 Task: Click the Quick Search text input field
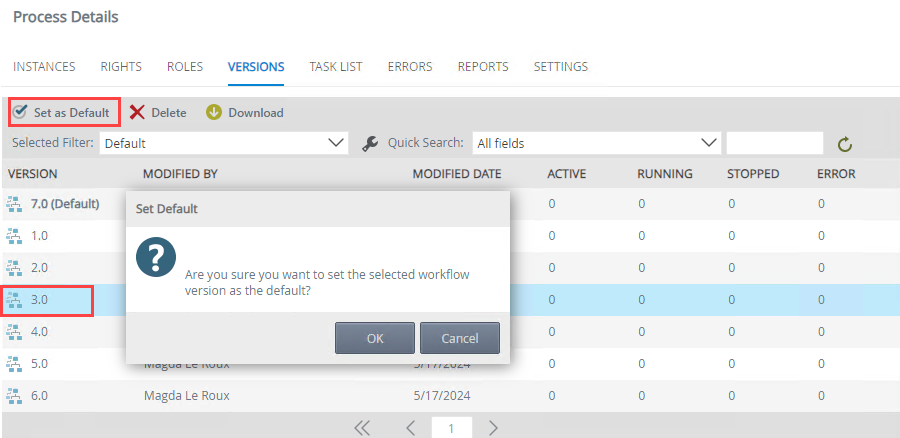[774, 144]
